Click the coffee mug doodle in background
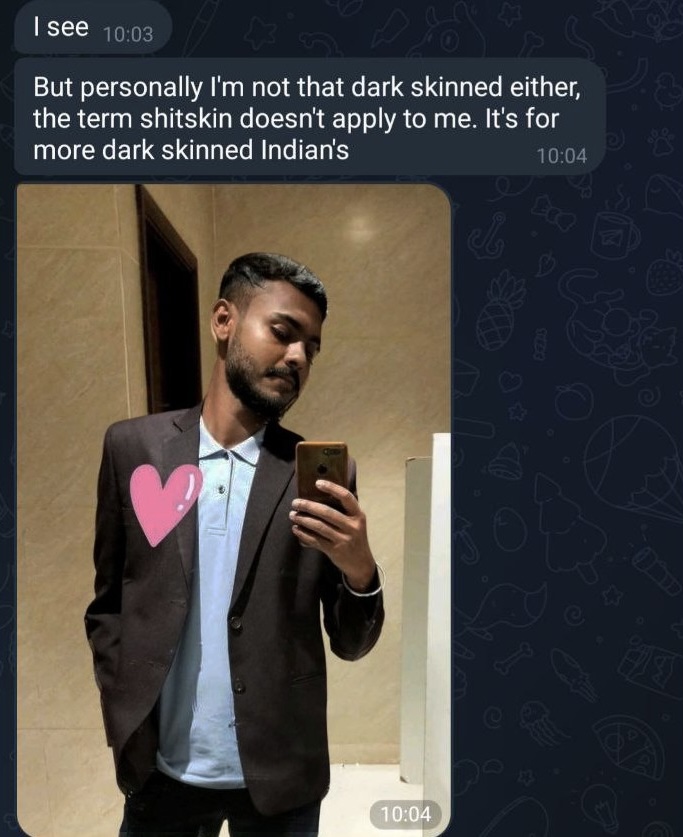This screenshot has width=683, height=837. click(x=614, y=234)
